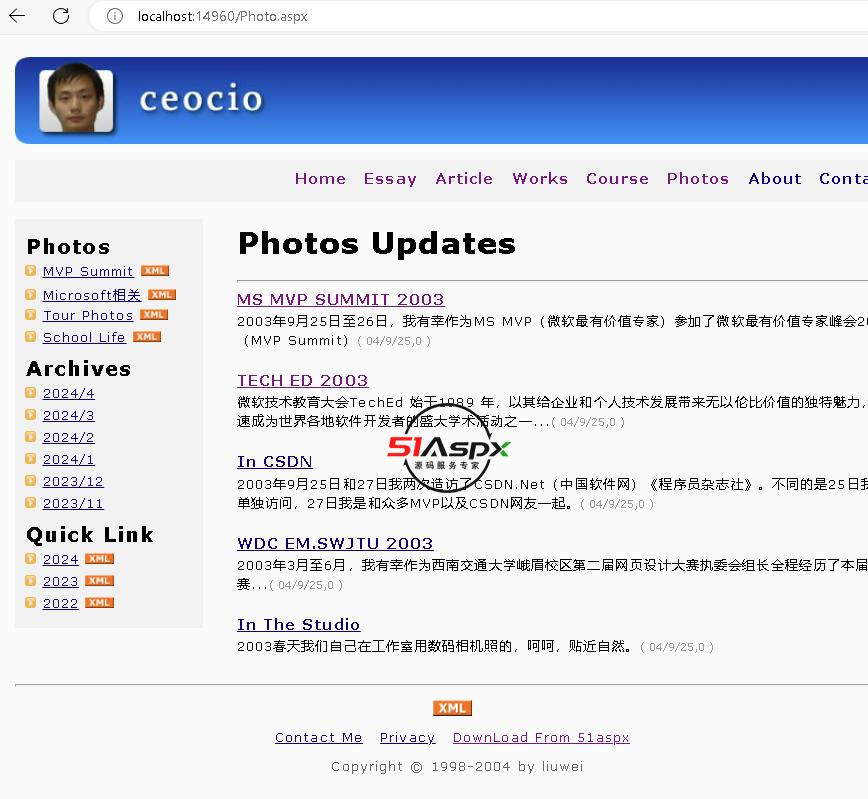Open the Tour Photos category link

point(88,315)
